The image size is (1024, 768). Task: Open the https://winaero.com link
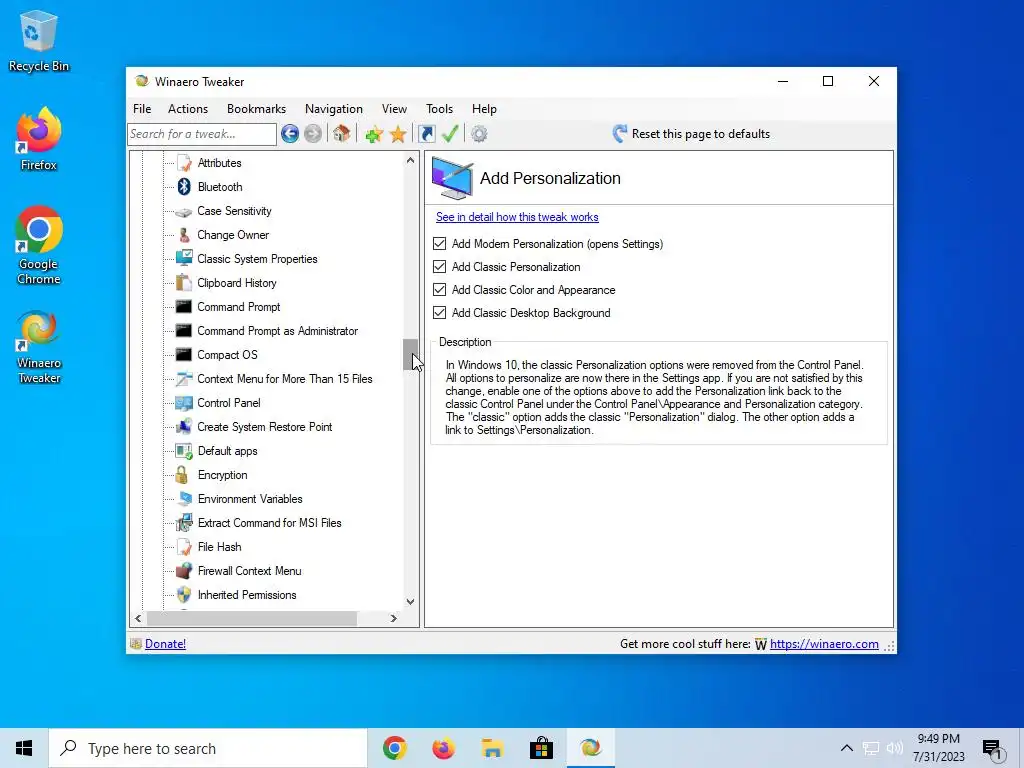pos(824,644)
